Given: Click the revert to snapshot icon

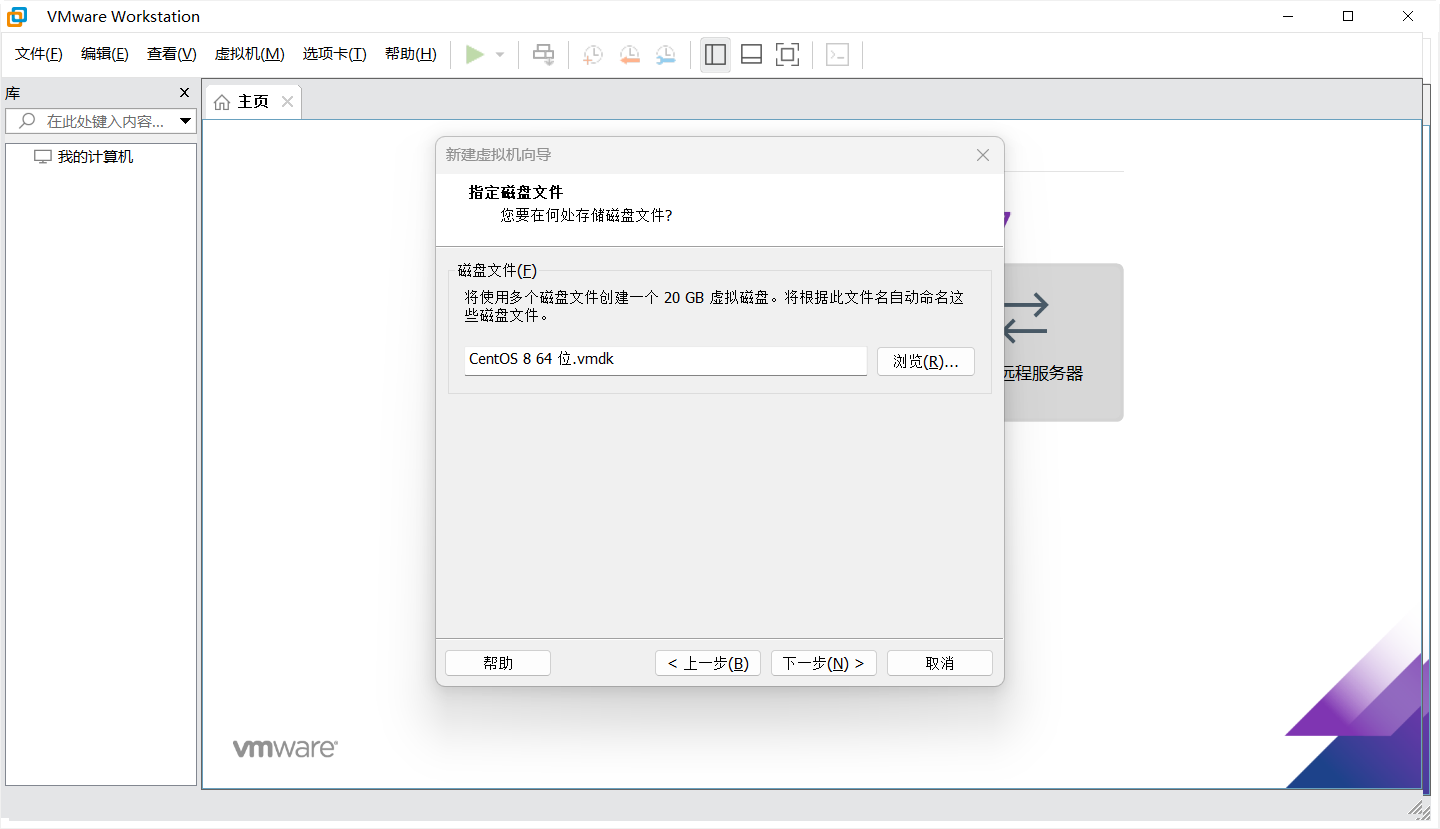Looking at the screenshot, I should [x=629, y=55].
